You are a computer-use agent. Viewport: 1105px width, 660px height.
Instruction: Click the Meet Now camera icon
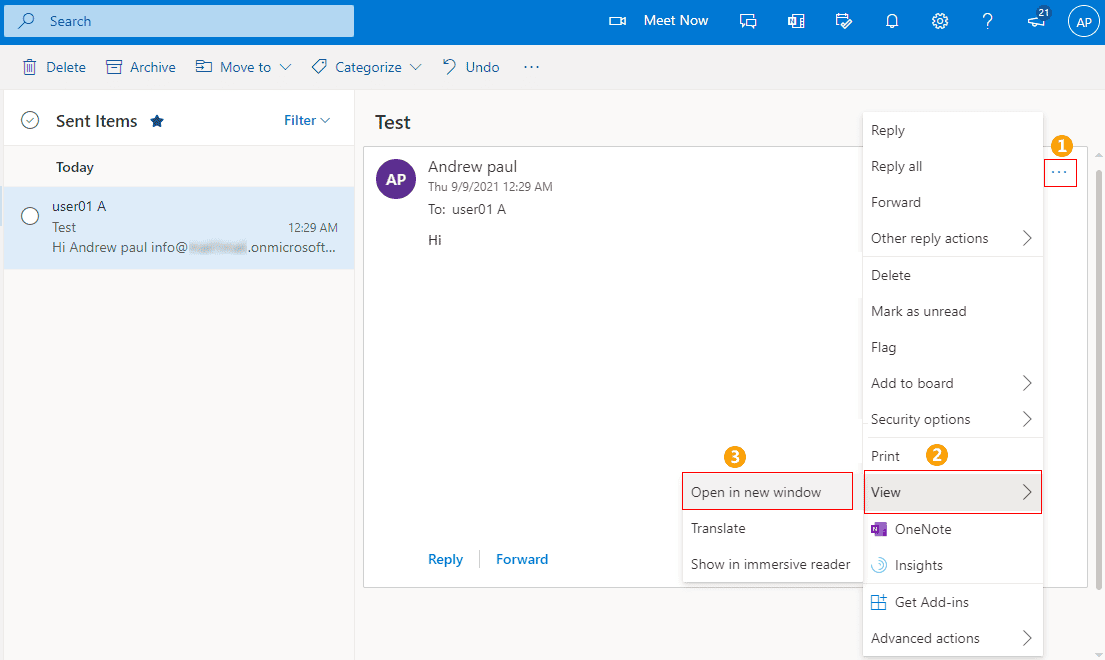pos(618,21)
